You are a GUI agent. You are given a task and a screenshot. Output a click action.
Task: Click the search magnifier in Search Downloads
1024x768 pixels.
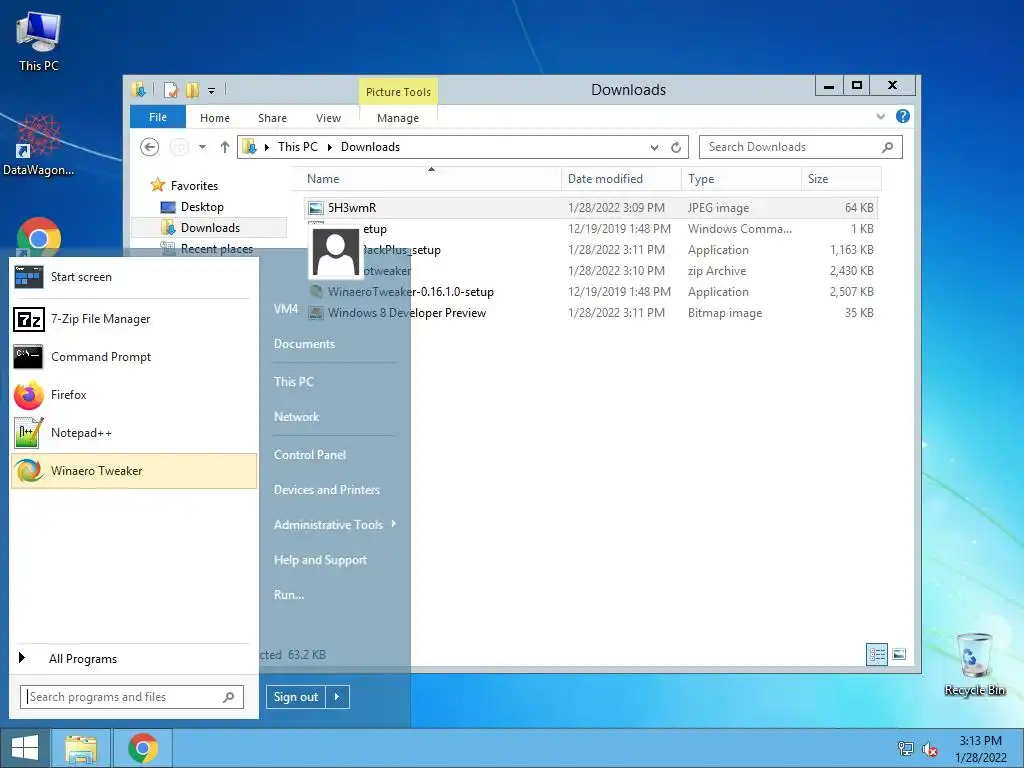tap(887, 148)
